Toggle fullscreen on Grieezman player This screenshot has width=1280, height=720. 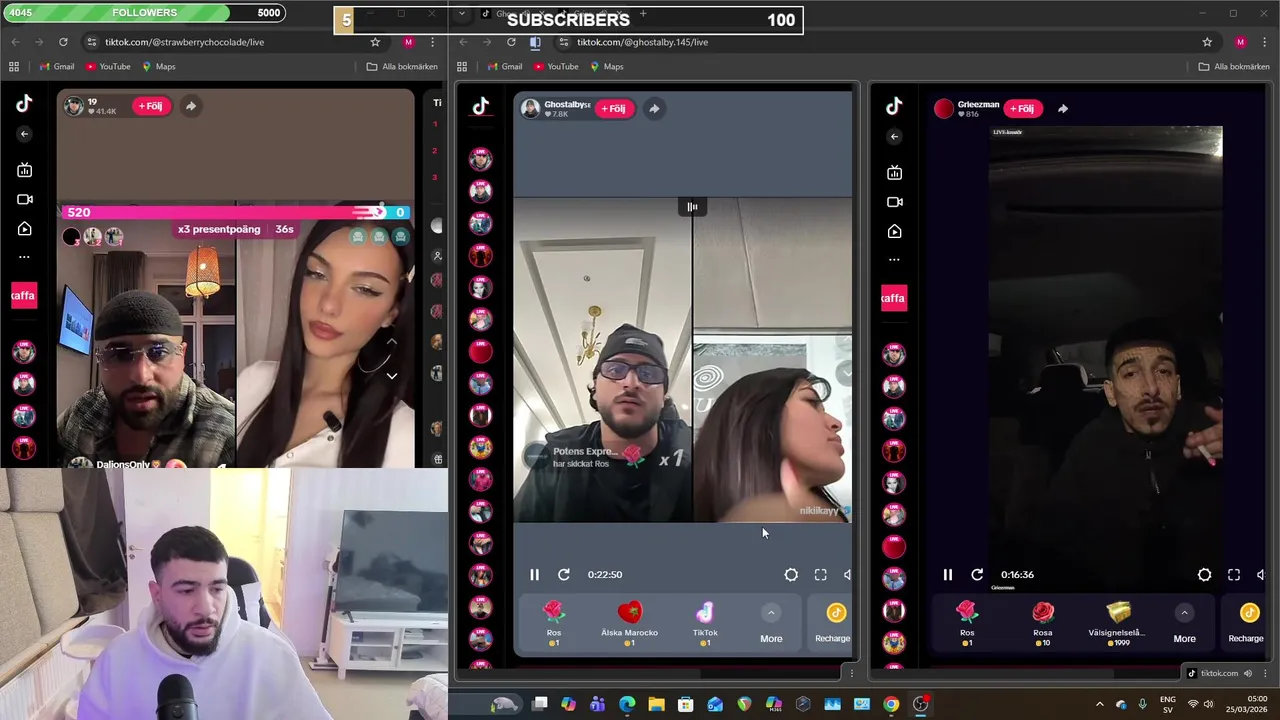coord(1234,575)
